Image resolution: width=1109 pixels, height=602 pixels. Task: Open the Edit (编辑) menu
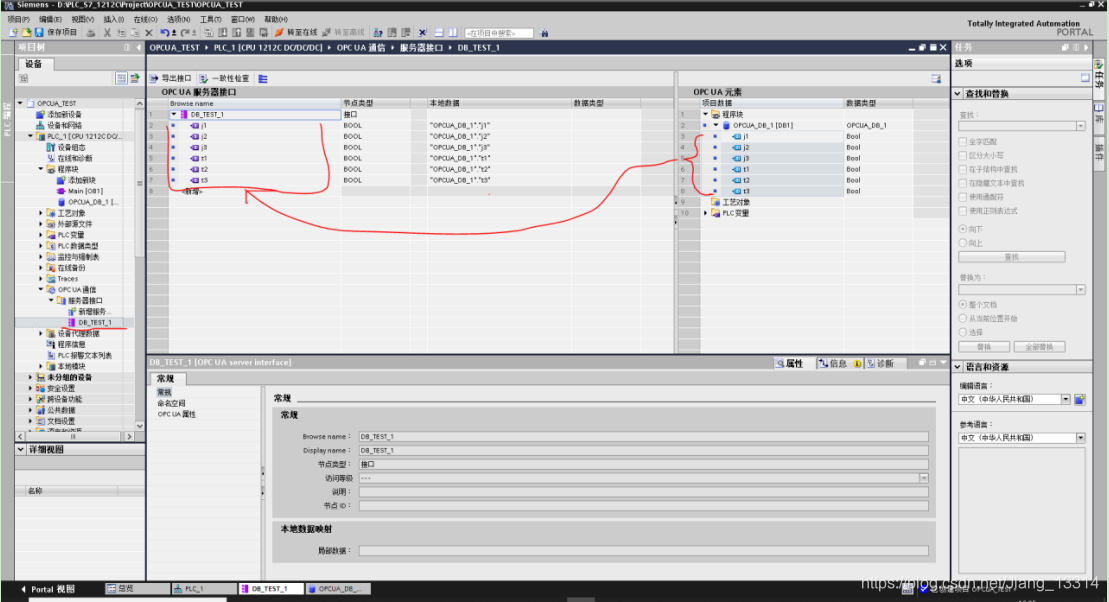50,19
